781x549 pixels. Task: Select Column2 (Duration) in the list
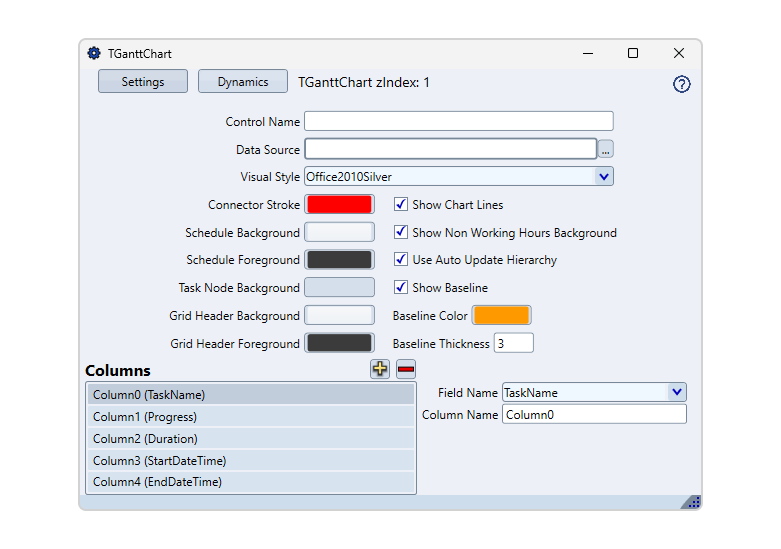coord(251,439)
